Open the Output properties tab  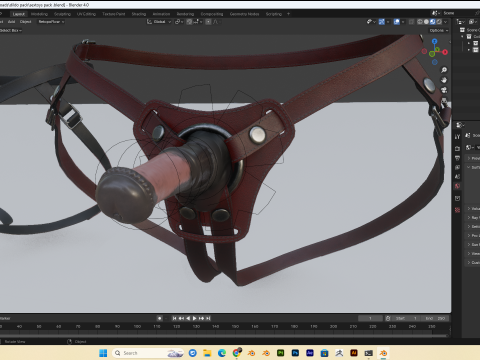457,158
